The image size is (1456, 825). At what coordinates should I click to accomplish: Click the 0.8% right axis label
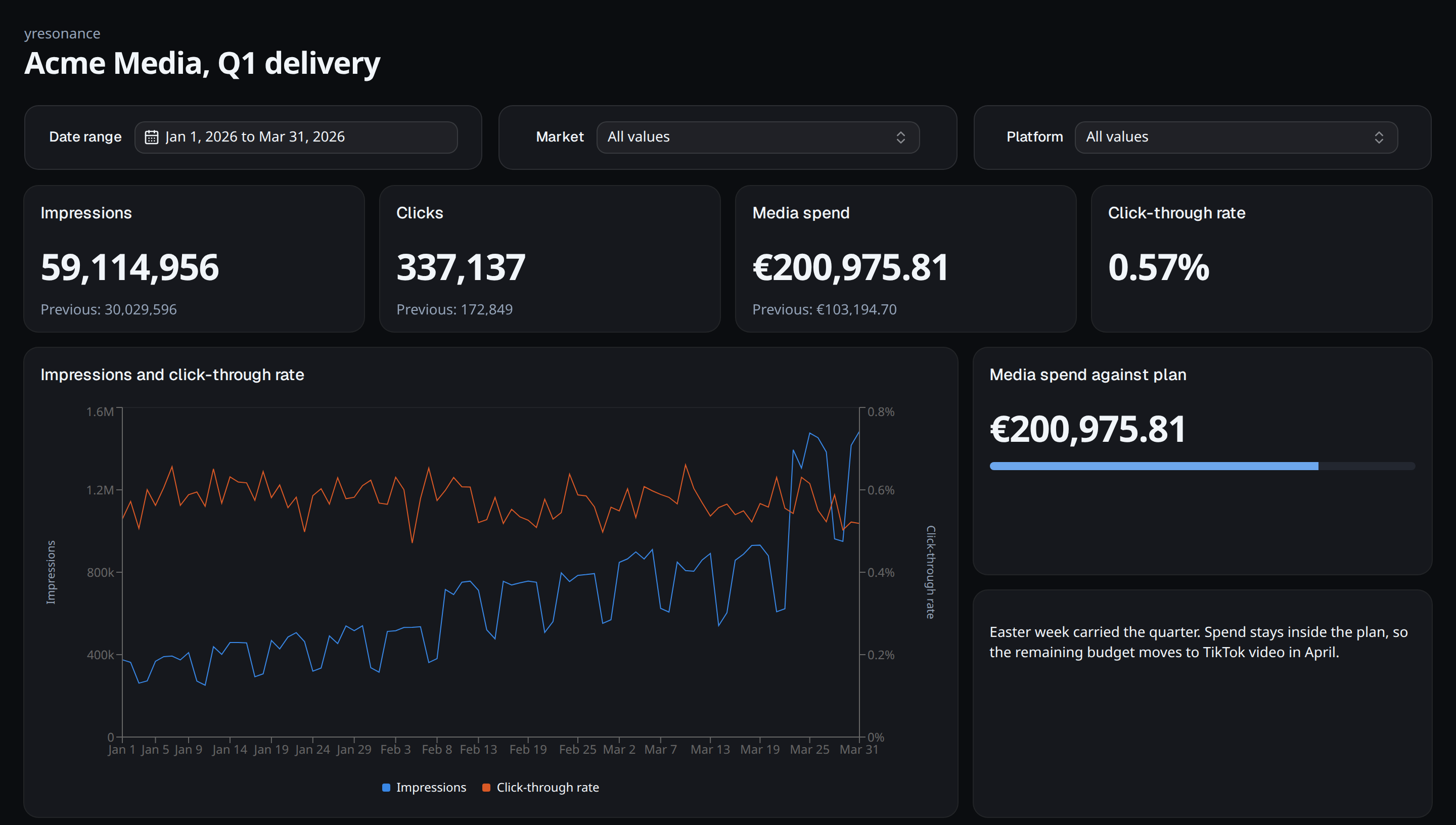coord(880,412)
